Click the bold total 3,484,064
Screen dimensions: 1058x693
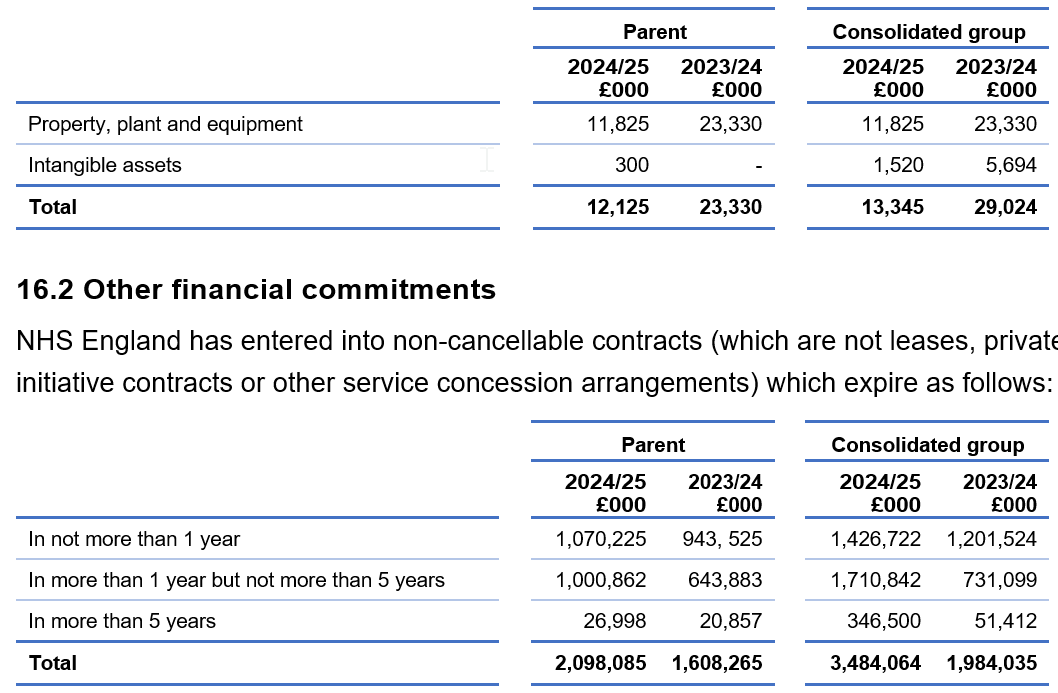point(876,662)
